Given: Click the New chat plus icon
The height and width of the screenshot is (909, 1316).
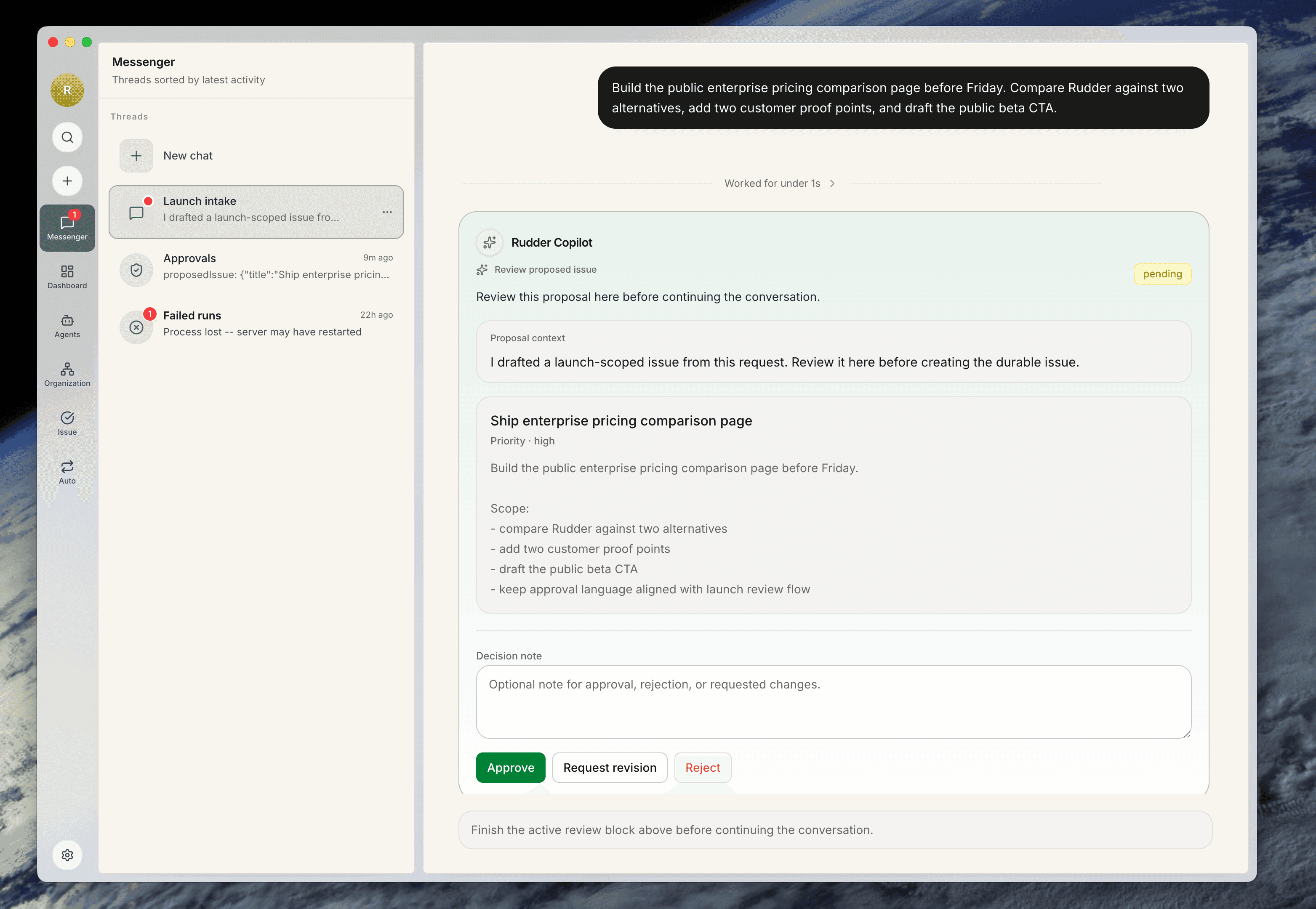Looking at the screenshot, I should click(x=136, y=155).
